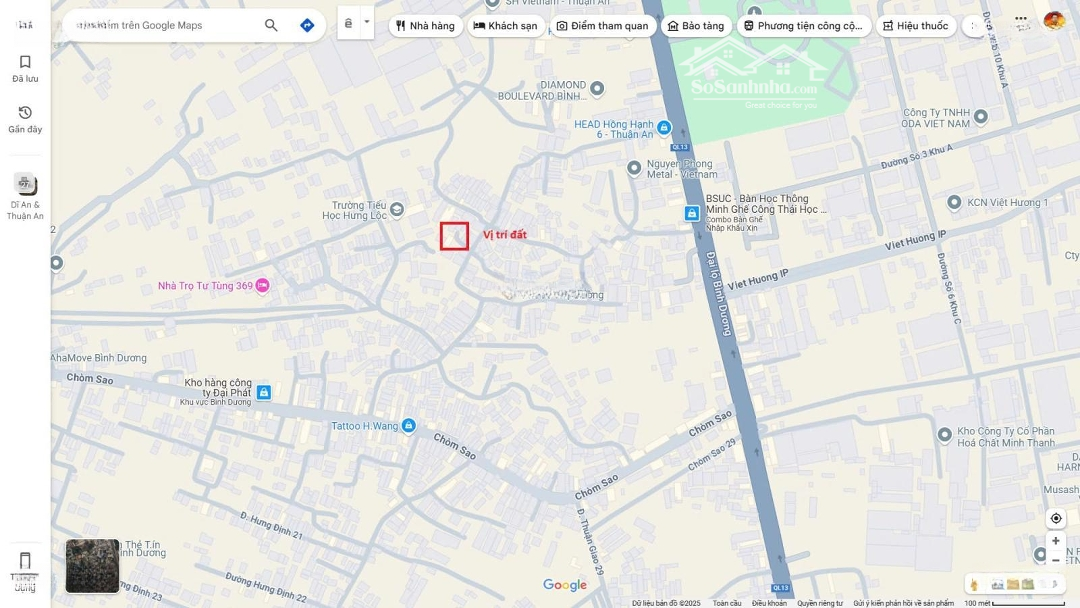Open the Quyền riêng tư privacy link
Viewport: 1080px width, 608px height.
[820, 603]
